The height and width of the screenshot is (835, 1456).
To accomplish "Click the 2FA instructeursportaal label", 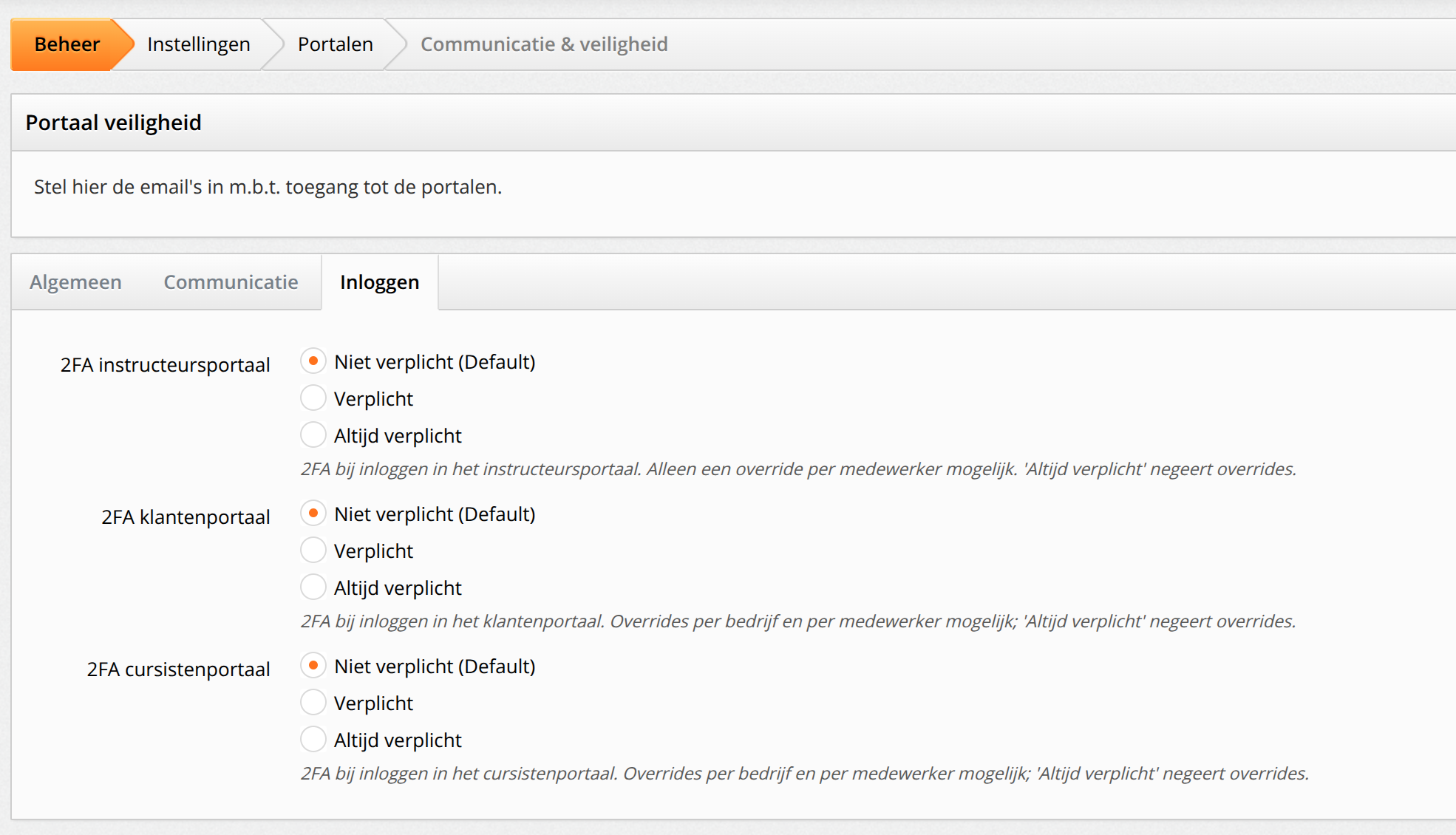I will pyautogui.click(x=166, y=365).
